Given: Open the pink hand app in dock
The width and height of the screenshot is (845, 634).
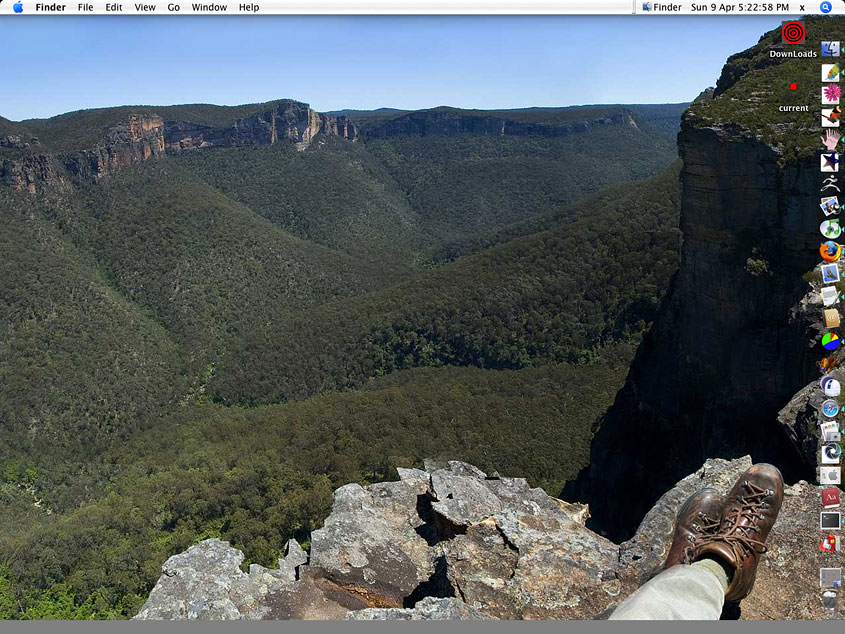Looking at the screenshot, I should click(830, 139).
